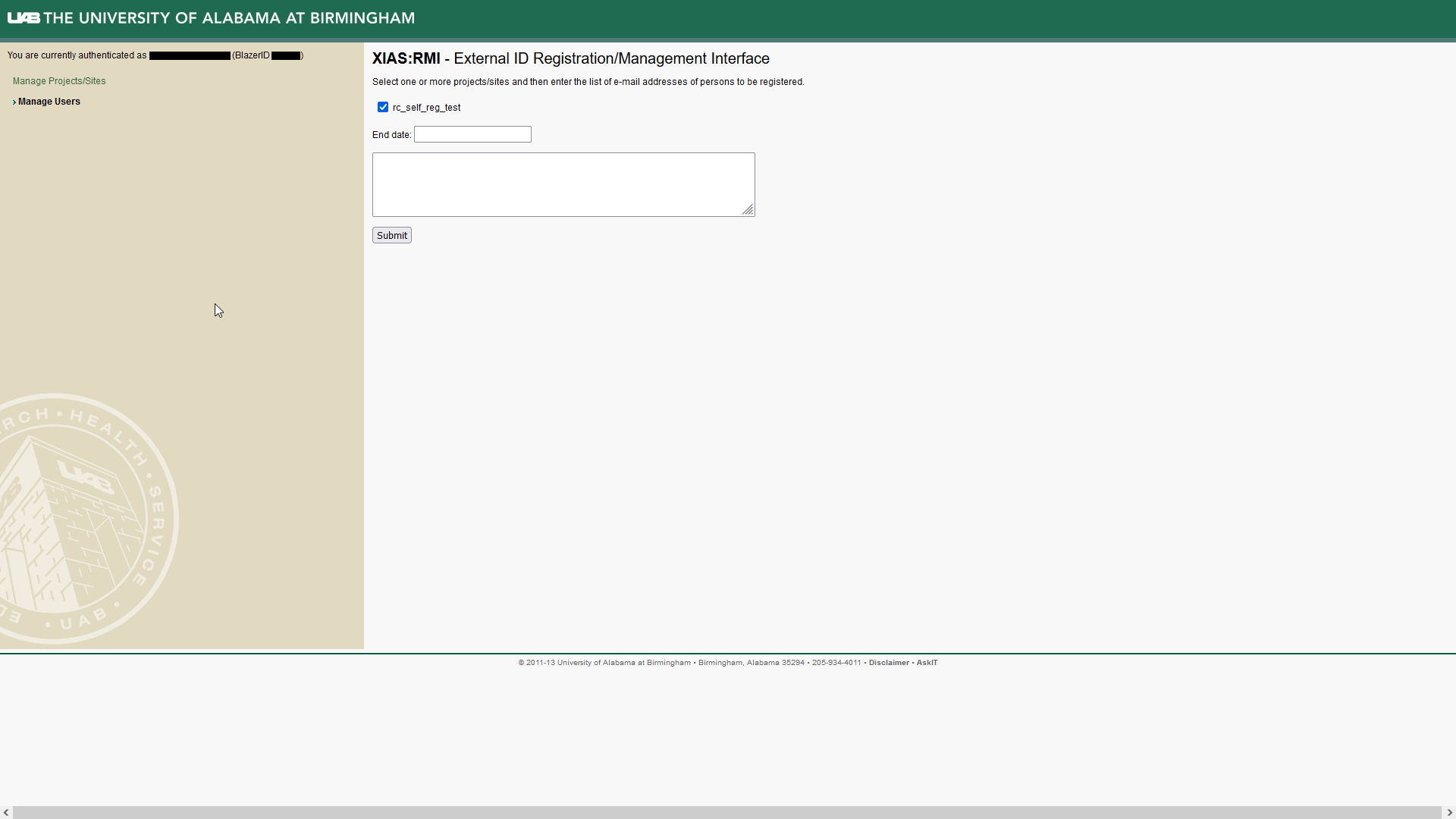Screen dimensions: 1456x819
Task: Open the Disclaimer link in the footer
Action: click(x=889, y=663)
